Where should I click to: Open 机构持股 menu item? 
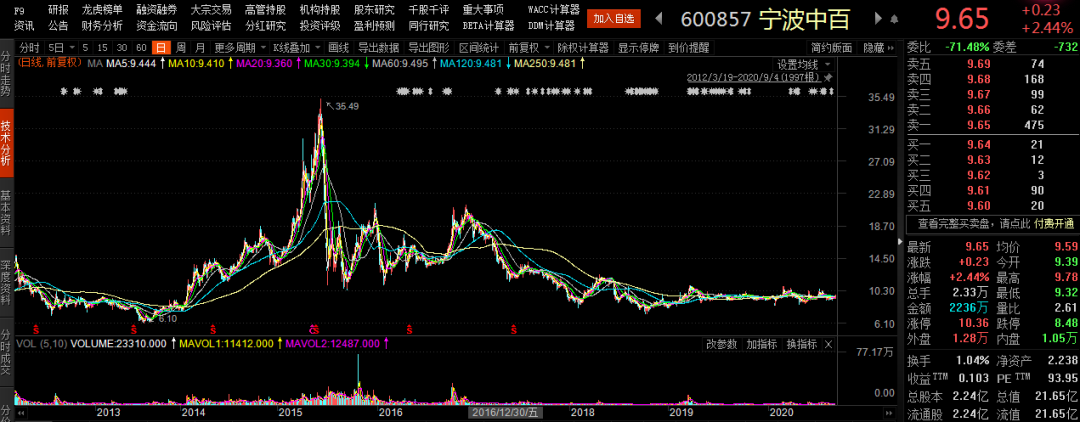tap(320, 10)
